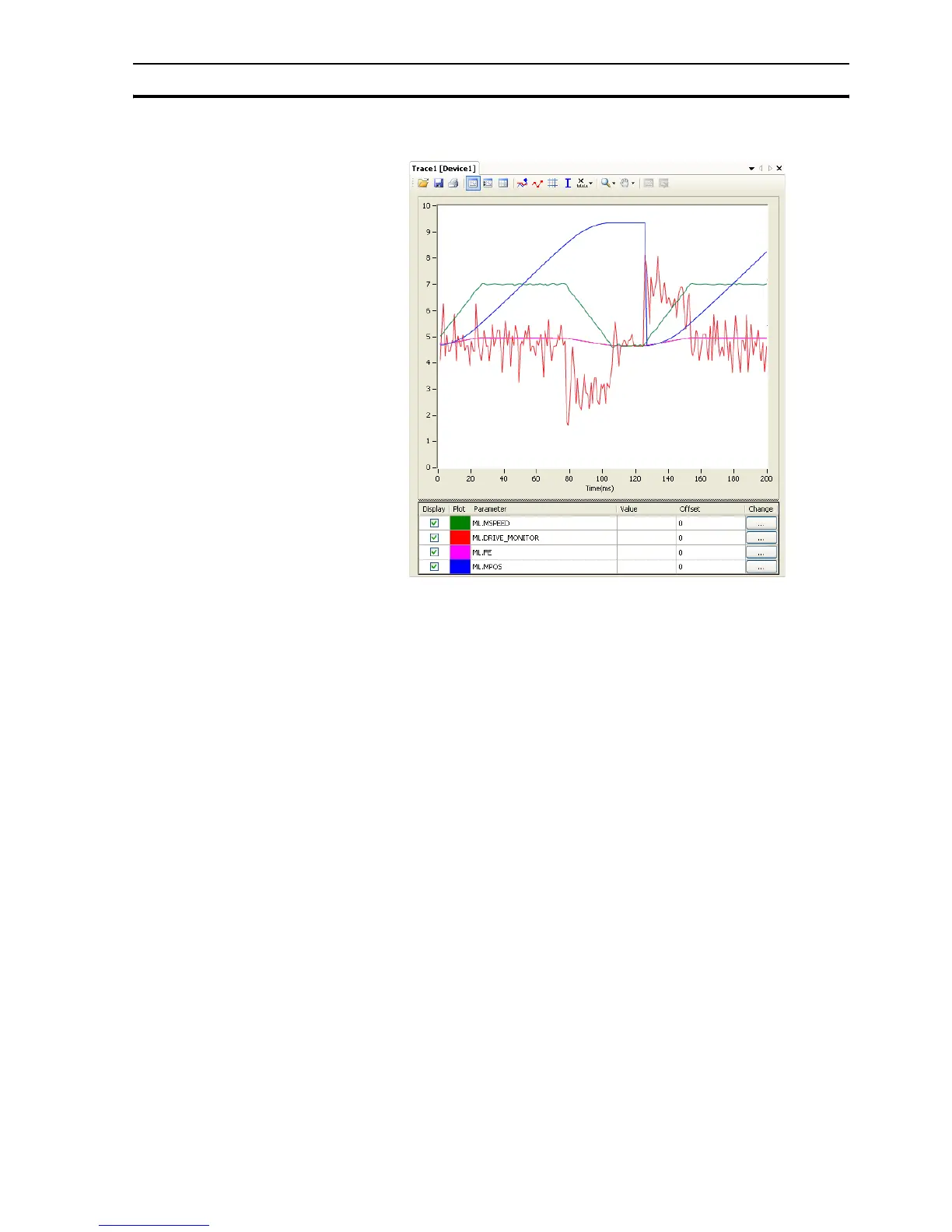Open the X-axis scale dropdown arrow
Image resolution: width=952 pixels, height=1232 pixels.
pos(591,184)
